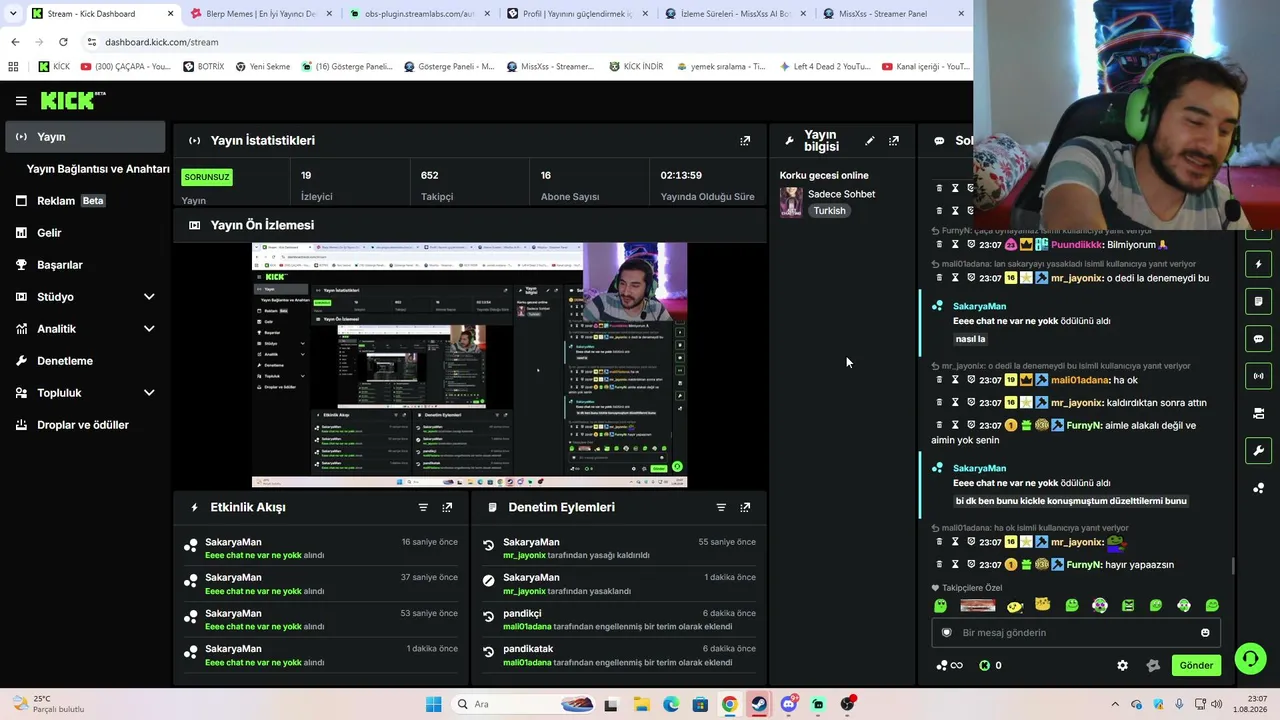Click the SORUNSUZ stream status badge
Viewport: 1280px width, 720px height.
point(207,177)
